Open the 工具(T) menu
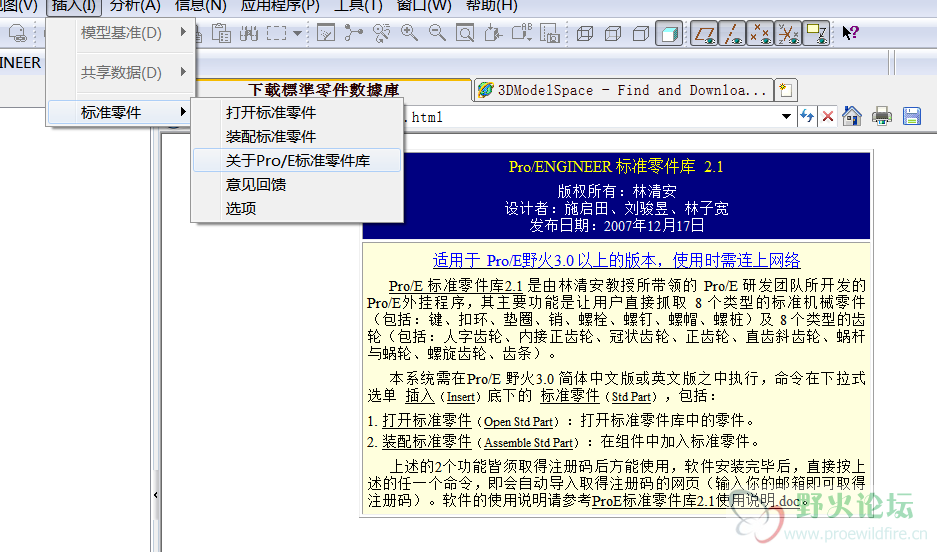 (358, 6)
